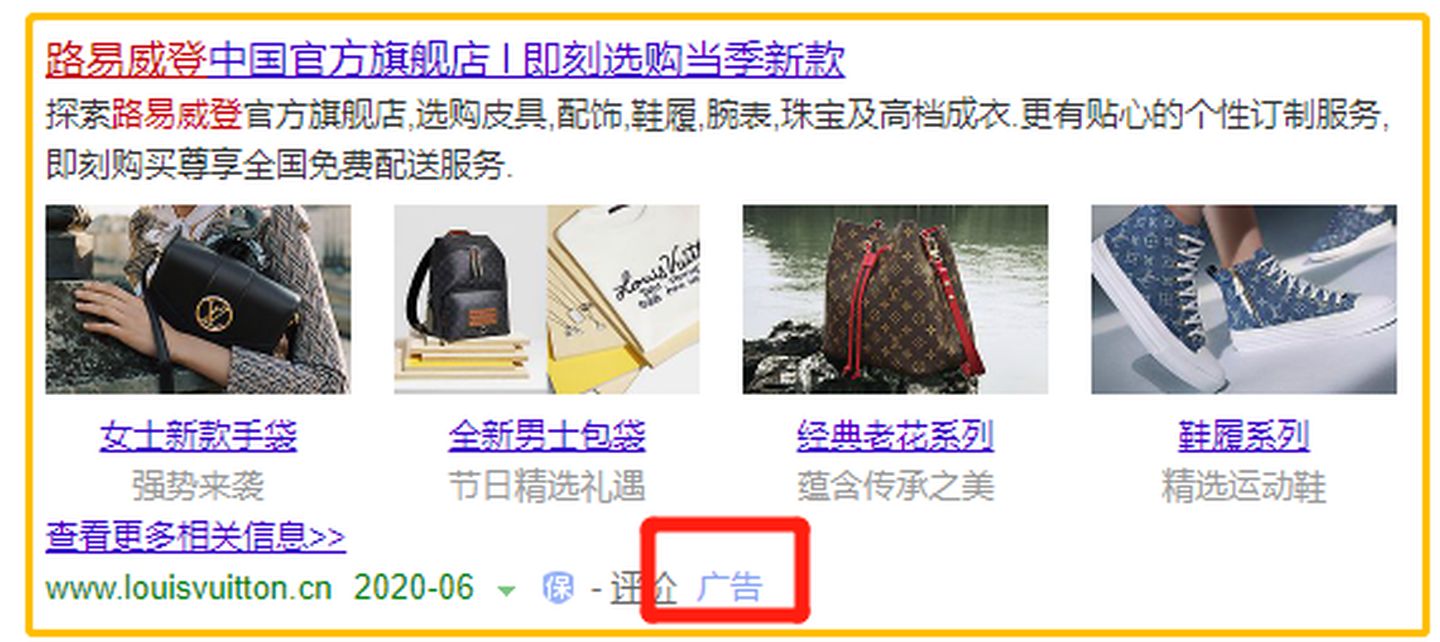
Task: Click the 蕴含传承之美 caption text
Action: coord(895,487)
